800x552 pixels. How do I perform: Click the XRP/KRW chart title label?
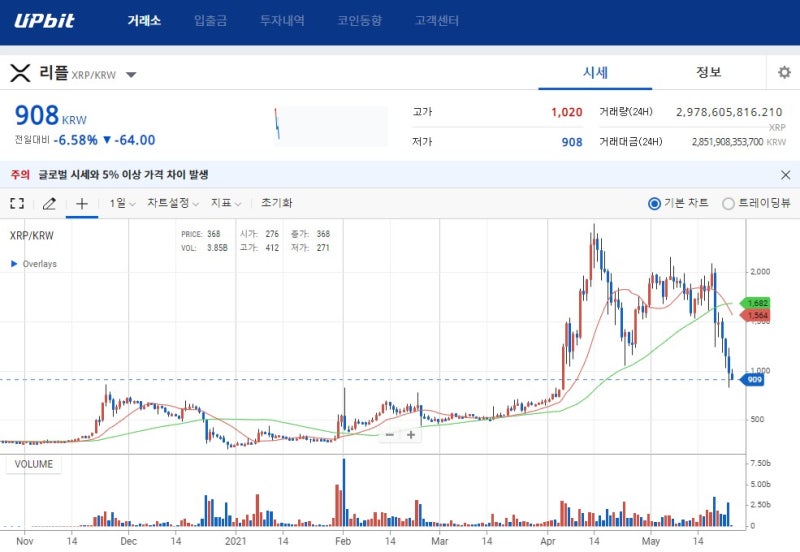32,236
